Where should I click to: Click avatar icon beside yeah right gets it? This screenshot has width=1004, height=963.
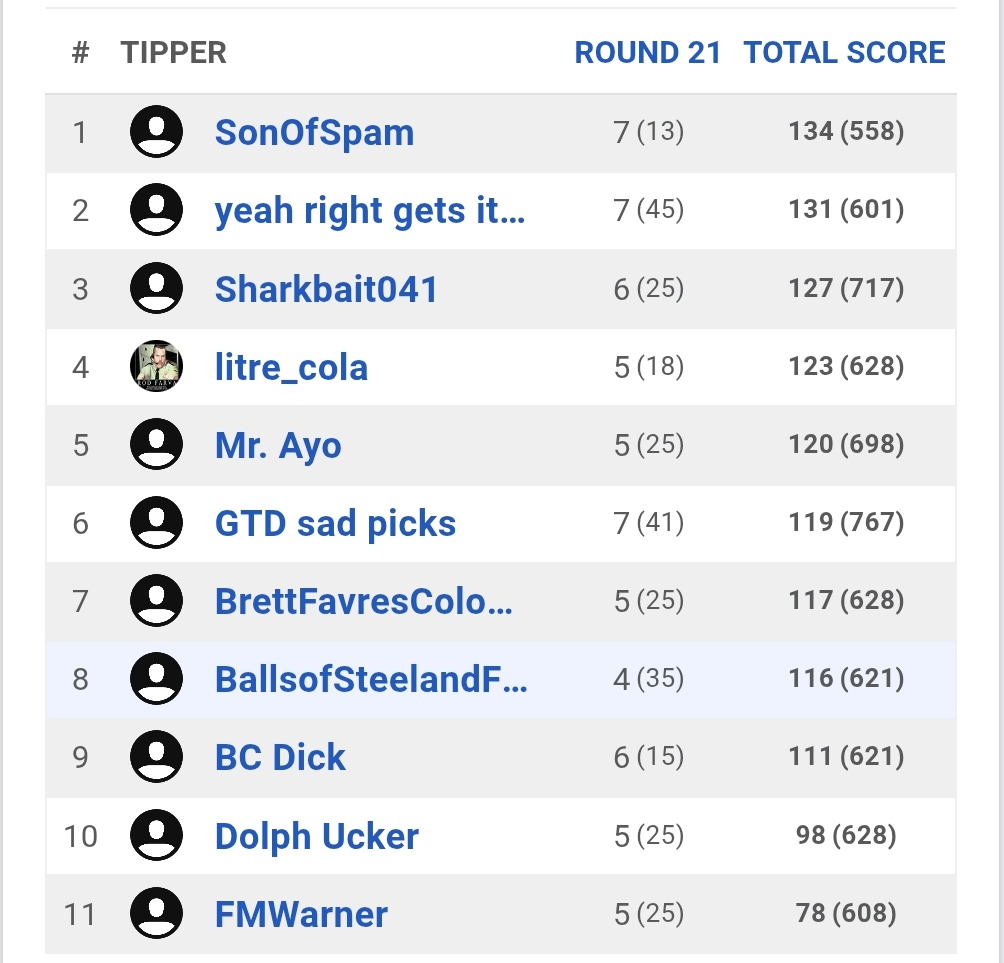click(x=156, y=210)
